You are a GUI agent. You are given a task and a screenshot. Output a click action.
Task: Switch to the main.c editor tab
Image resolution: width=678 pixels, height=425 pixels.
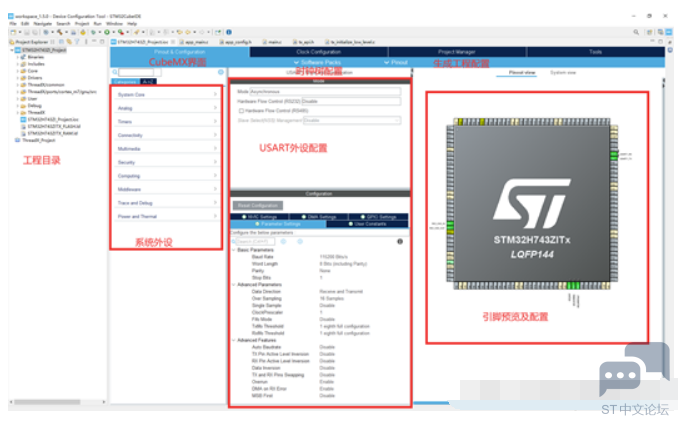(272, 42)
